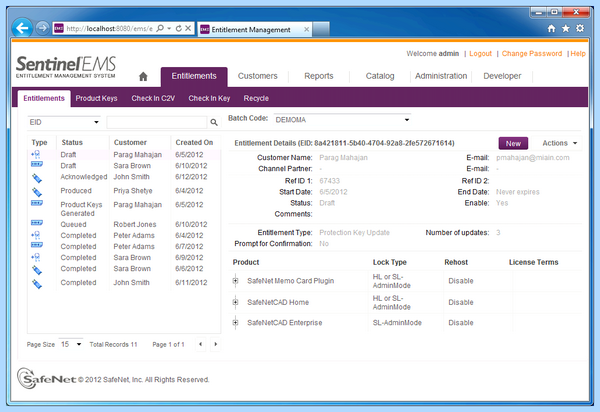Open browser tools gear icon

580,28
